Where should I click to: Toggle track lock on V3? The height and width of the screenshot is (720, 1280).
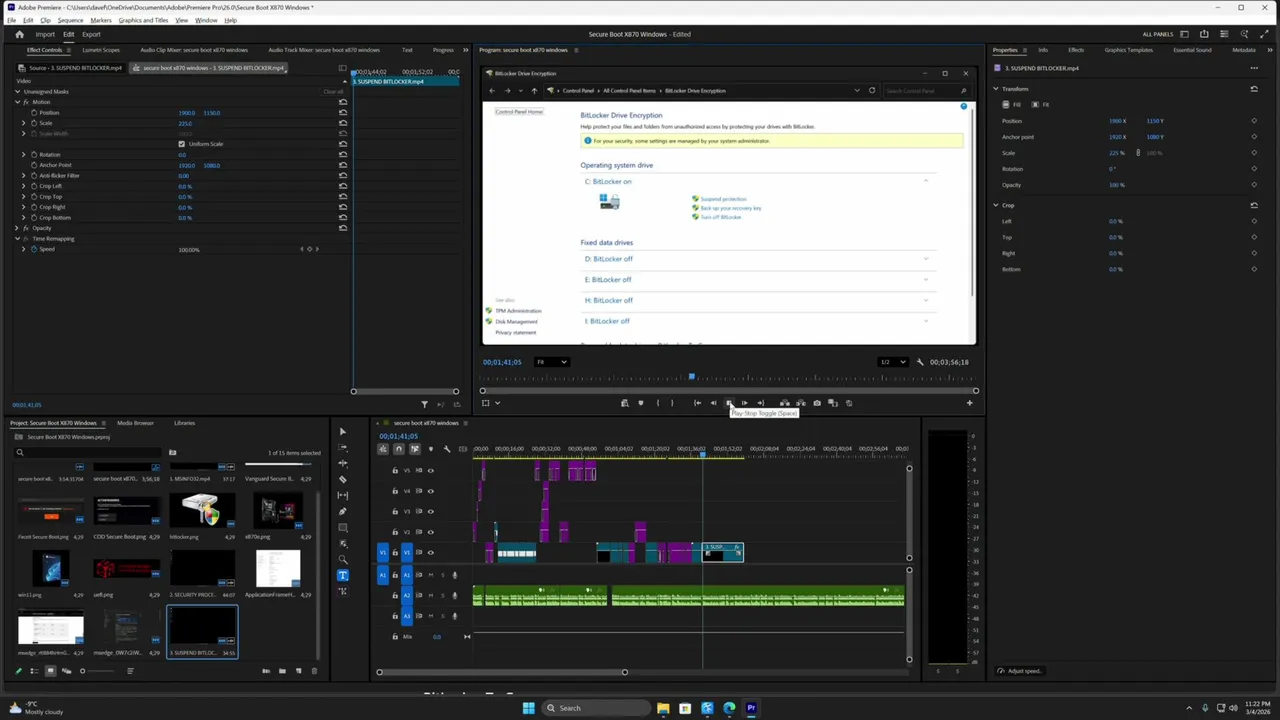(x=395, y=511)
